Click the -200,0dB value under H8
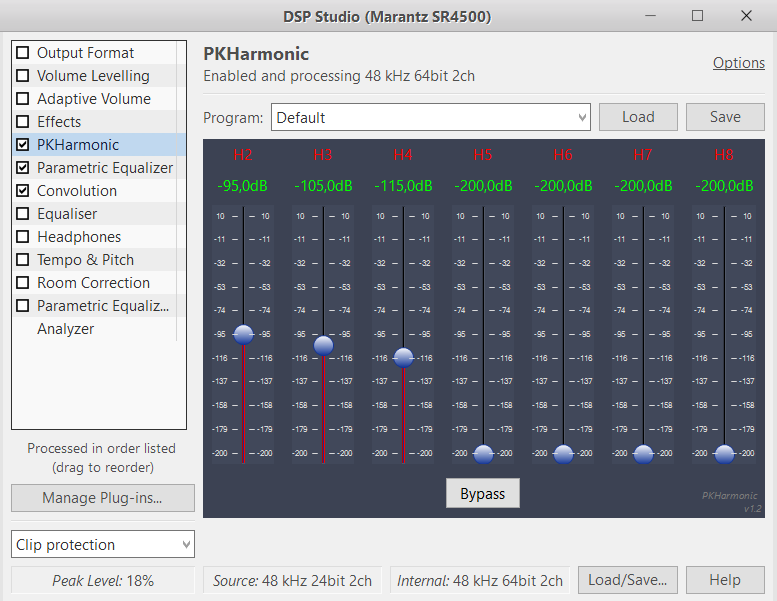This screenshot has width=777, height=601. (x=724, y=186)
